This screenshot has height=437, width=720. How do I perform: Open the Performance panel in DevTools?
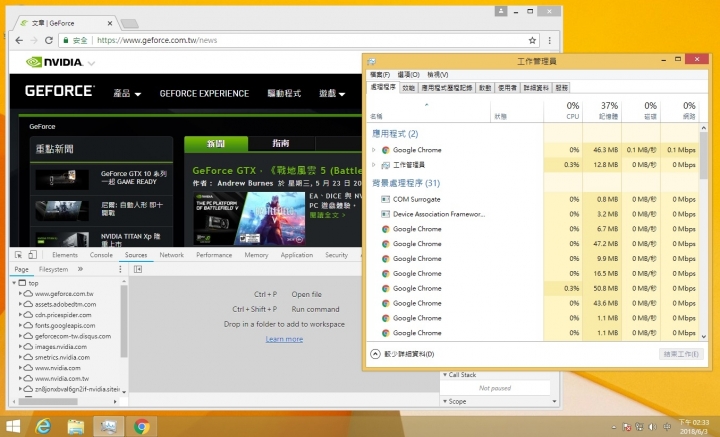pyautogui.click(x=214, y=255)
